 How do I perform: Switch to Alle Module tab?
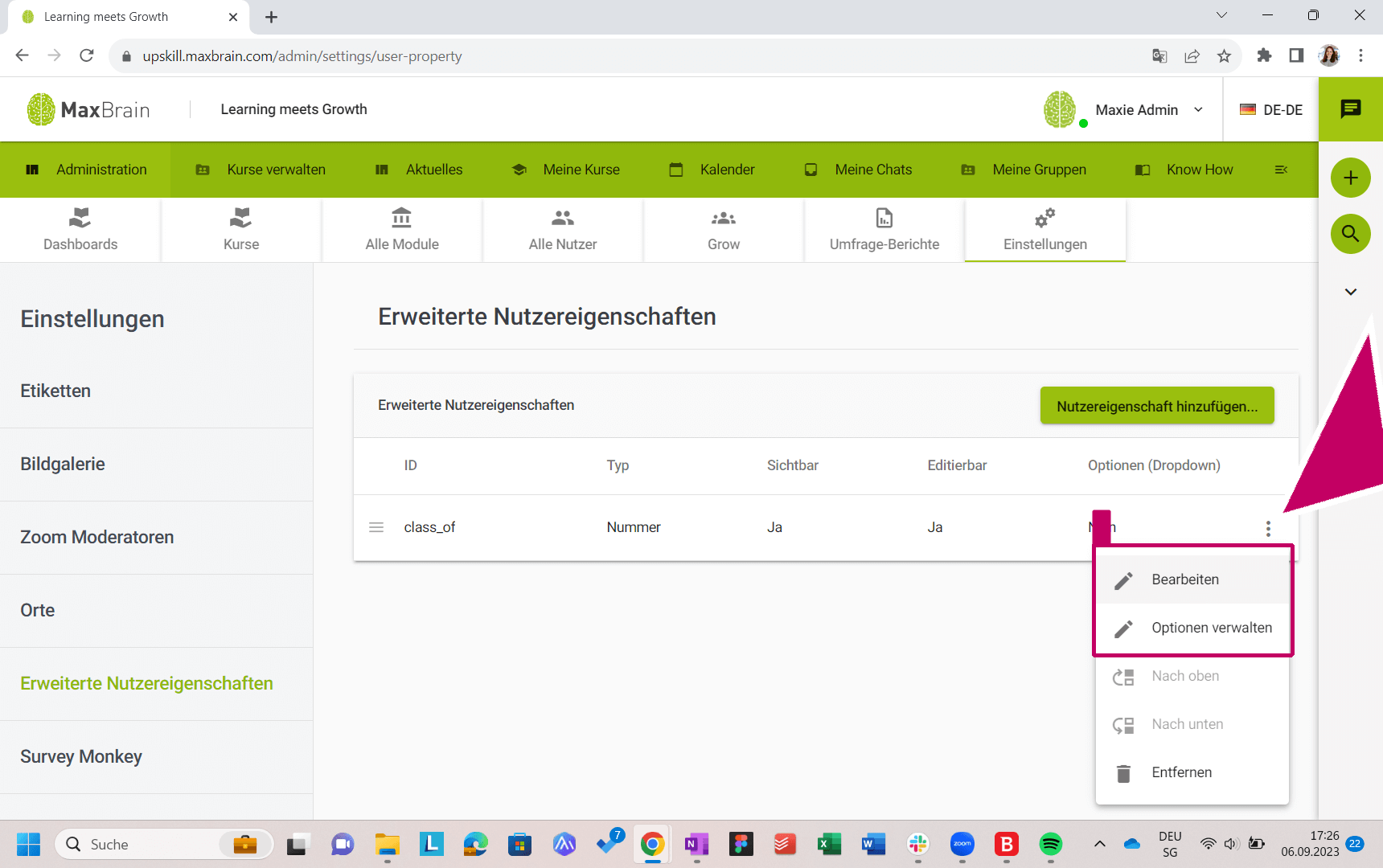point(402,230)
